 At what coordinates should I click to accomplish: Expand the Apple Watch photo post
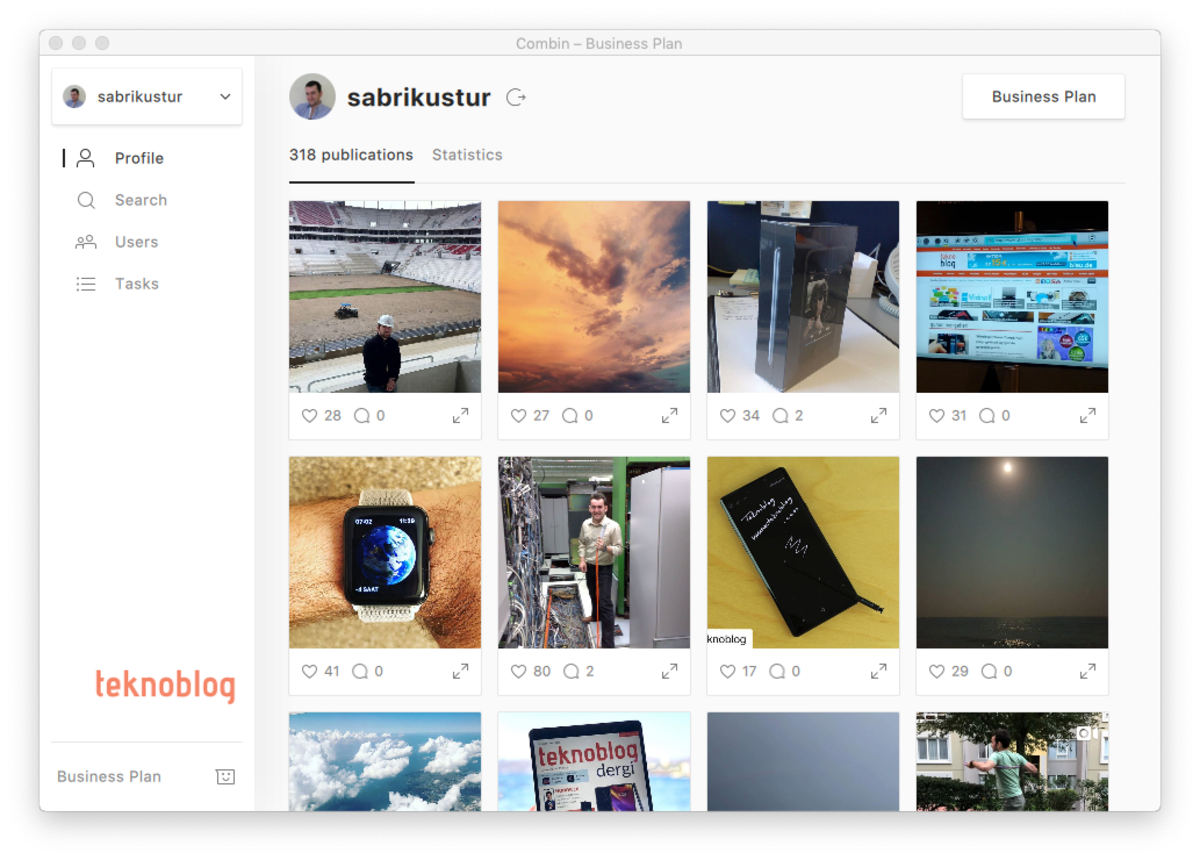tap(460, 672)
